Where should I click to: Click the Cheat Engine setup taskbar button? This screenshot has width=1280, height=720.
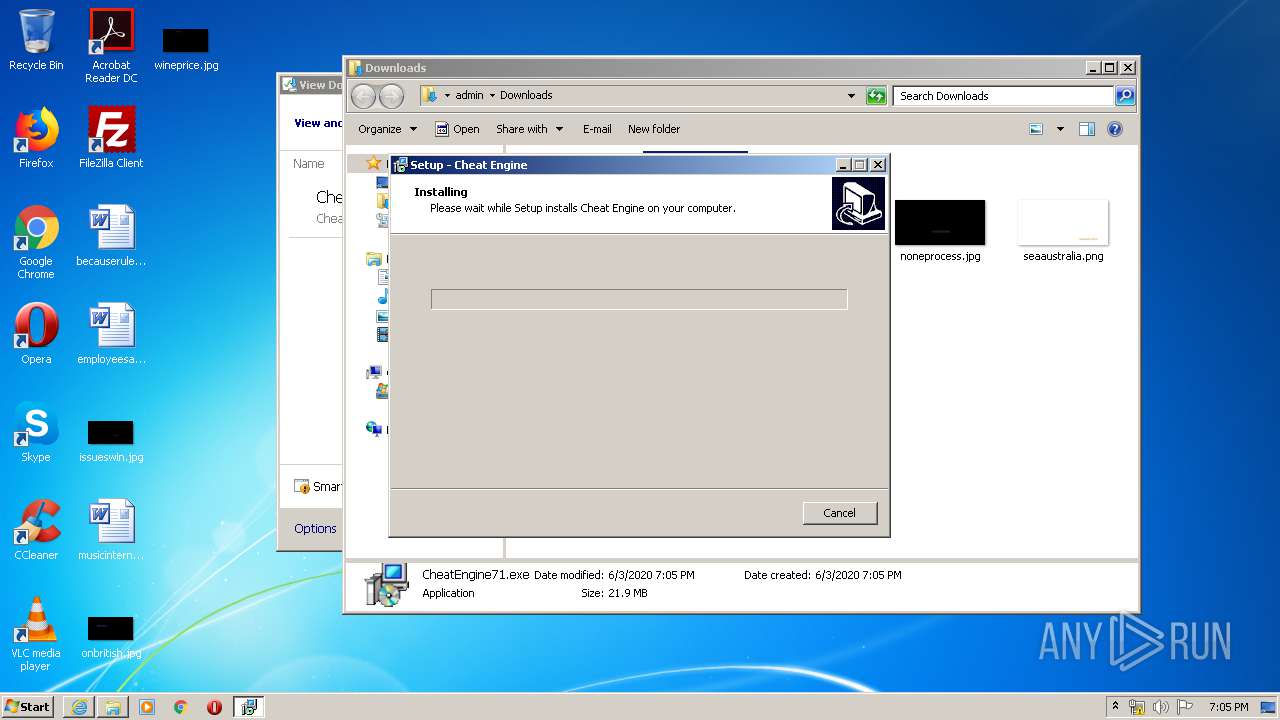click(x=248, y=707)
